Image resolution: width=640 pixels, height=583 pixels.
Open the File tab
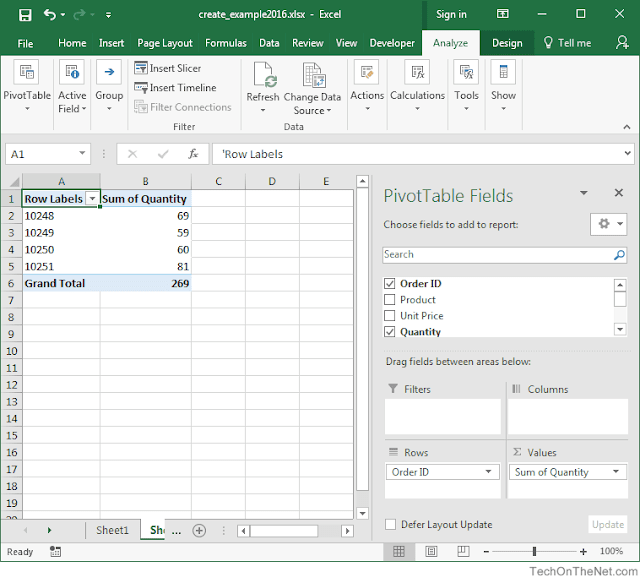(25, 43)
